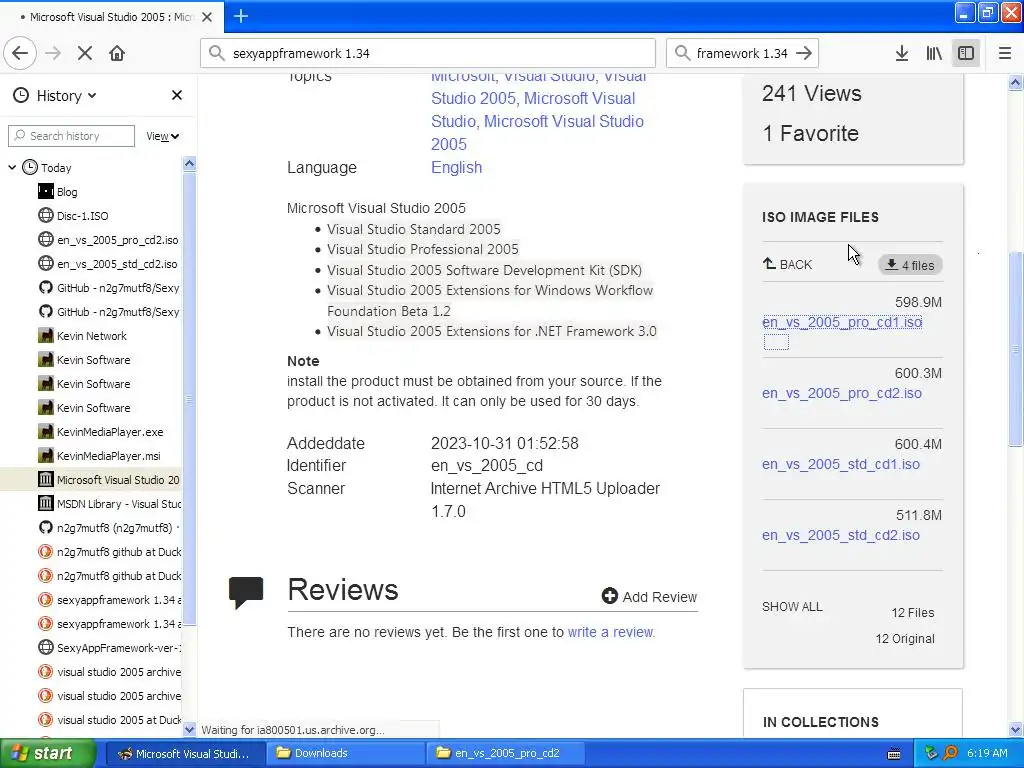Image resolution: width=1024 pixels, height=768 pixels.
Task: Toggle the sidebar icon in toolbar
Action: pos(966,53)
